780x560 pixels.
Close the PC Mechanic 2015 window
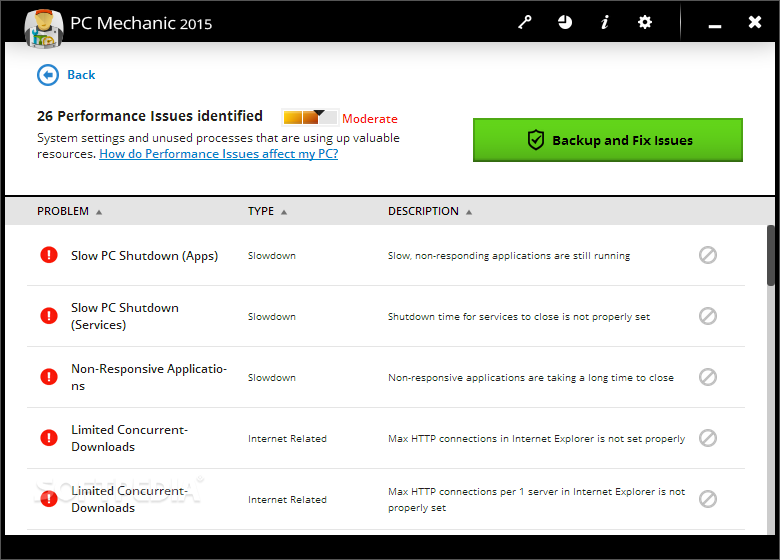[x=755, y=22]
